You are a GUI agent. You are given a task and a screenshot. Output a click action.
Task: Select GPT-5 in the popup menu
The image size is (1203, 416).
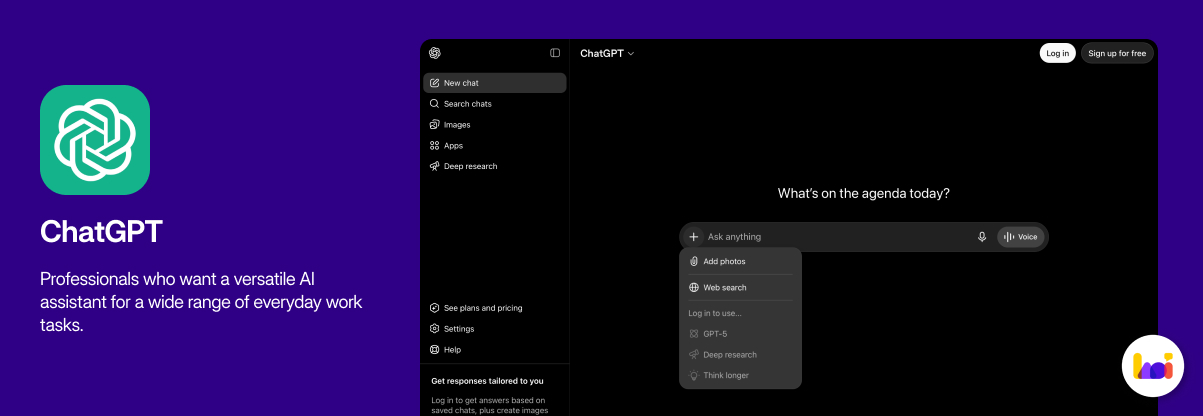click(x=740, y=334)
